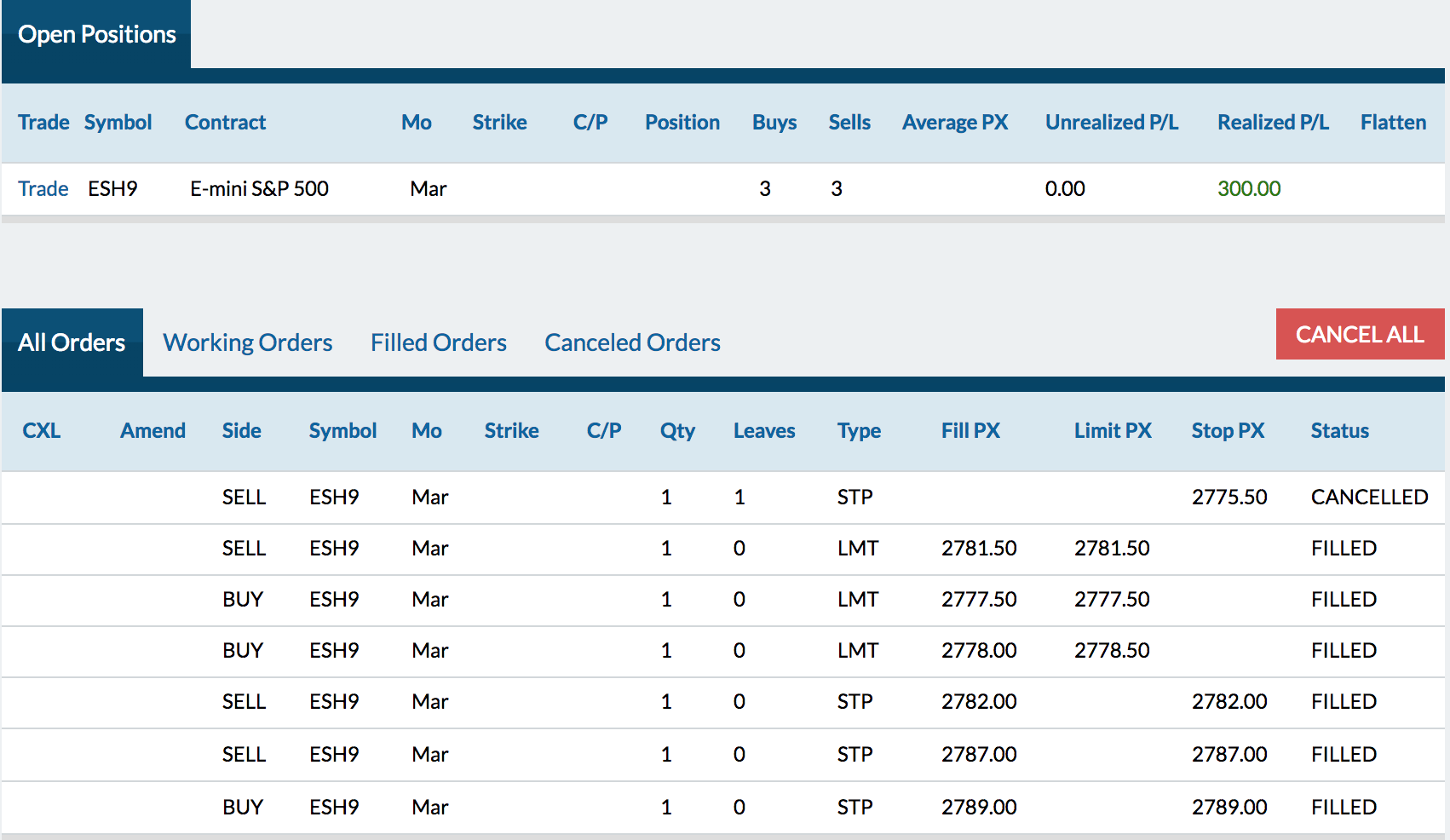This screenshot has width=1450, height=840.
Task: Select the CANCELLED status cell
Action: tap(1369, 497)
